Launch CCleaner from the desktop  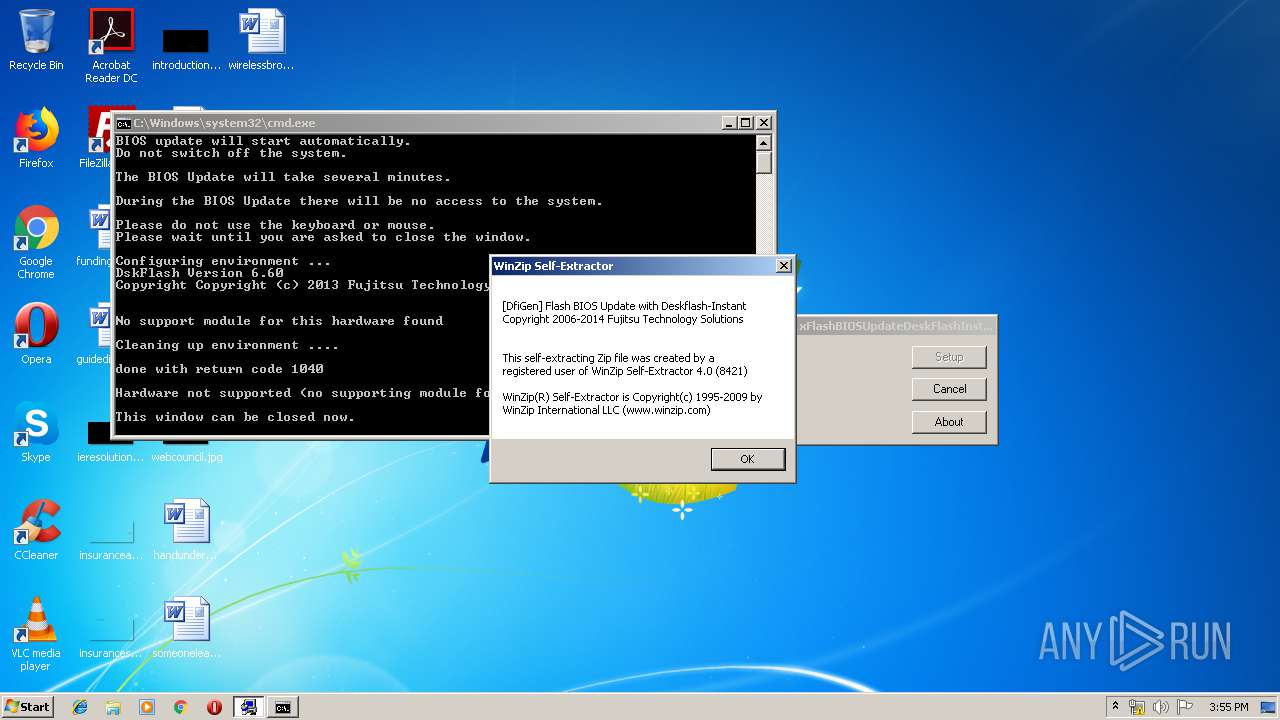(x=36, y=530)
